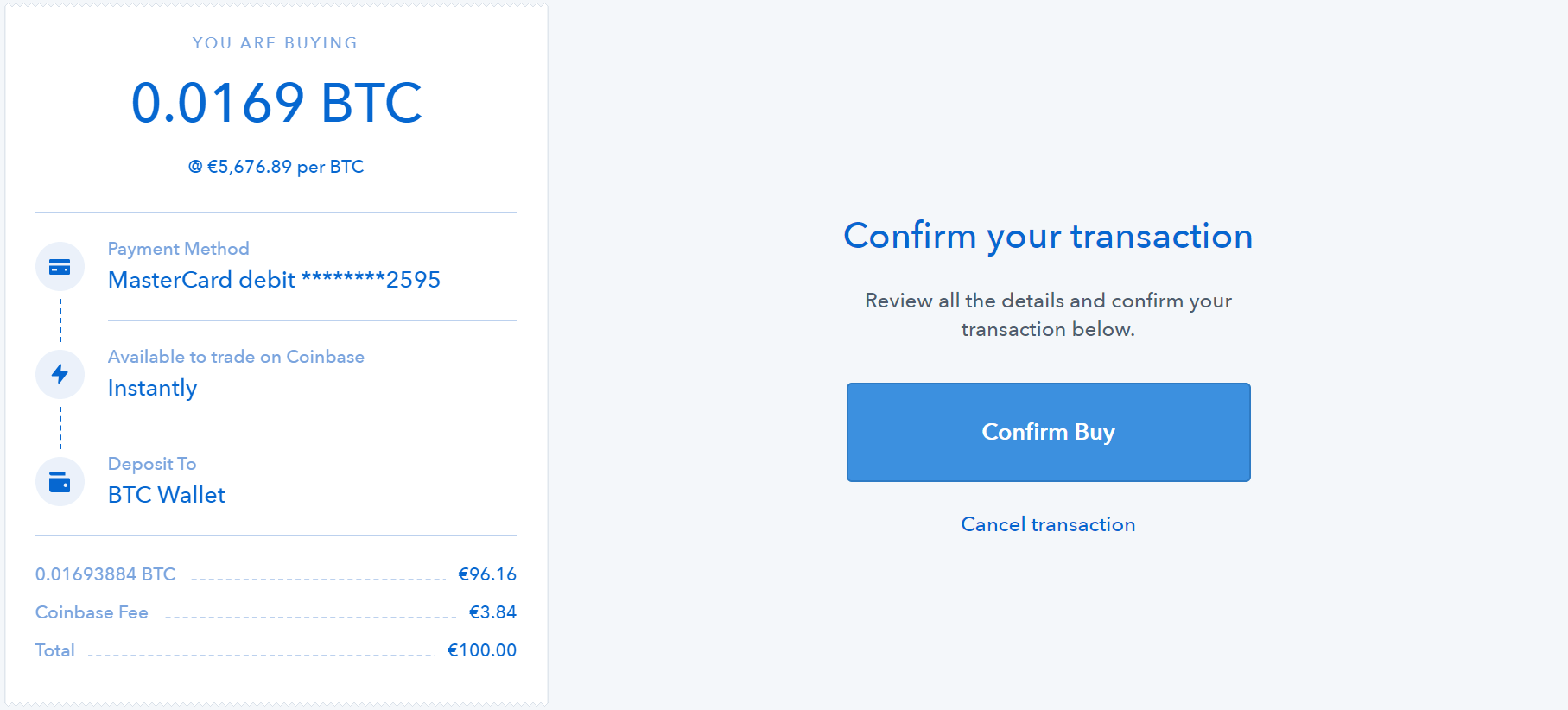Click the lightning bolt availability icon
Screen dimensions: 1568x710
[x=60, y=374]
